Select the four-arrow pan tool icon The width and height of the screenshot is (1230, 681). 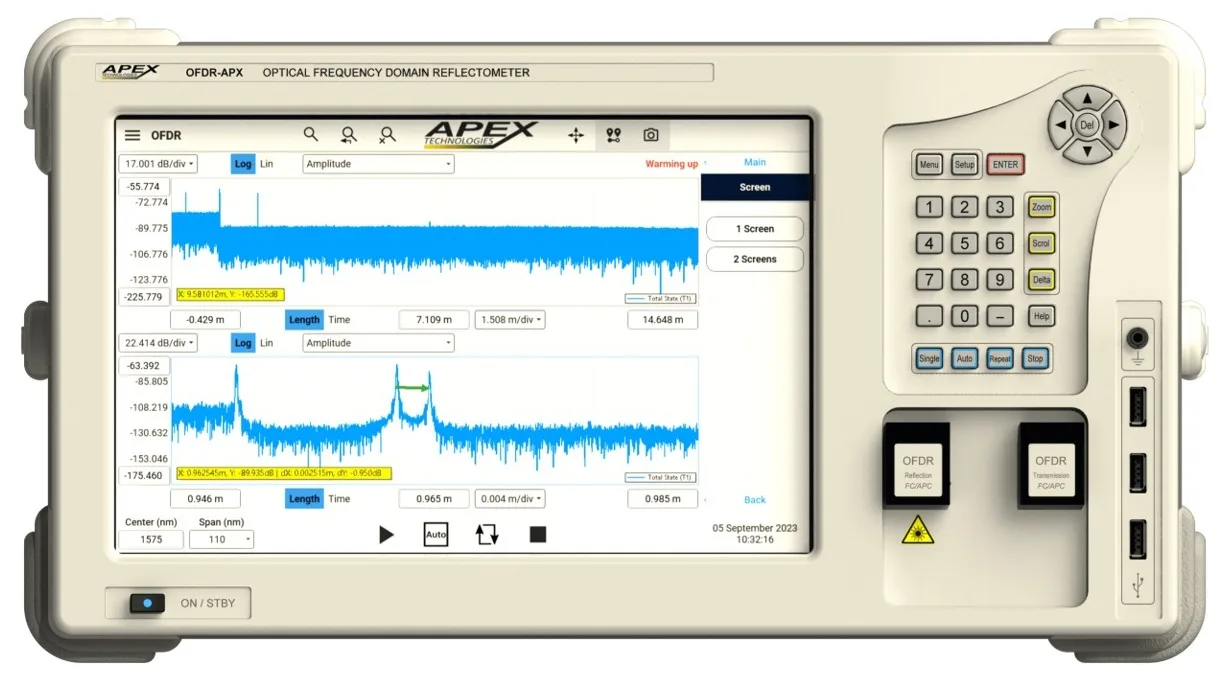point(576,135)
